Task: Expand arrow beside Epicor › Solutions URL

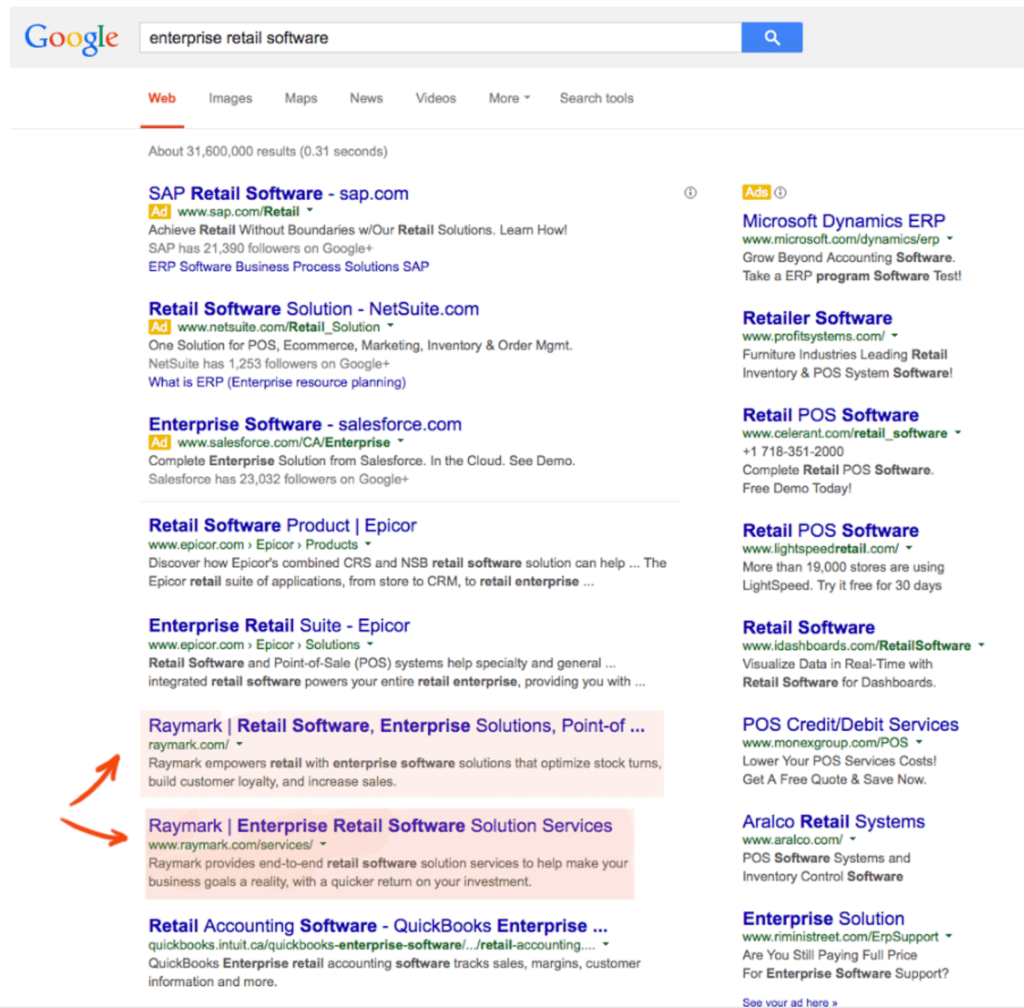Action: click(370, 644)
